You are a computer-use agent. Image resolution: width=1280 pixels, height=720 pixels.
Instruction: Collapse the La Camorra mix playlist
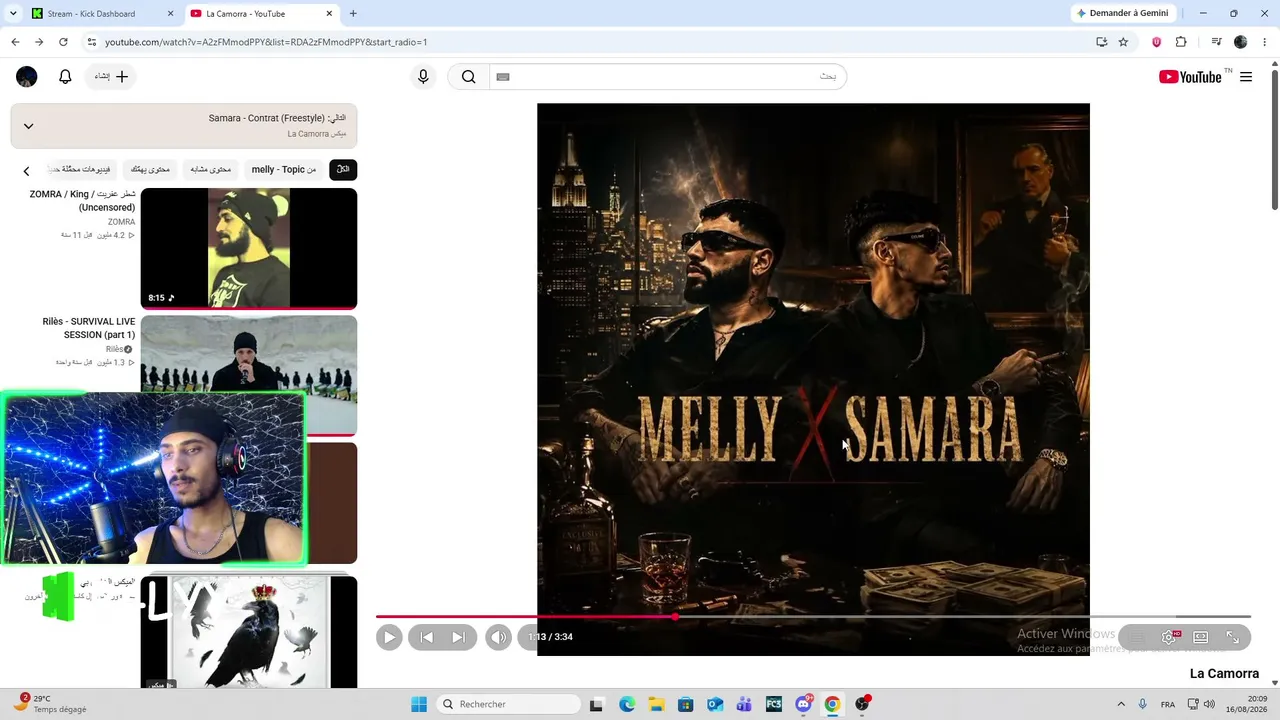[x=28, y=126]
